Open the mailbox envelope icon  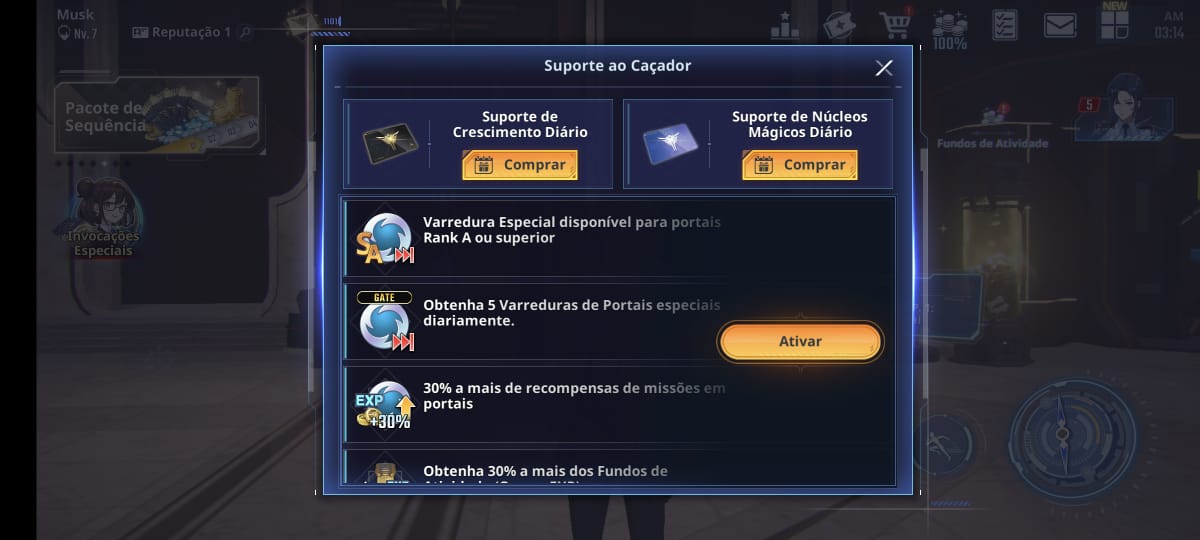[x=1059, y=24]
